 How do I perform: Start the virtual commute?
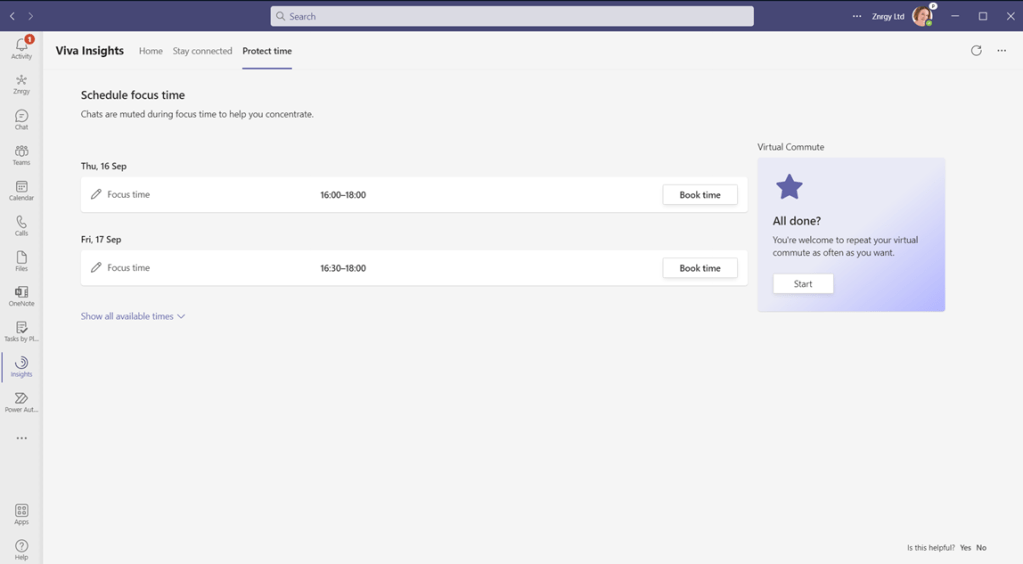(x=803, y=284)
